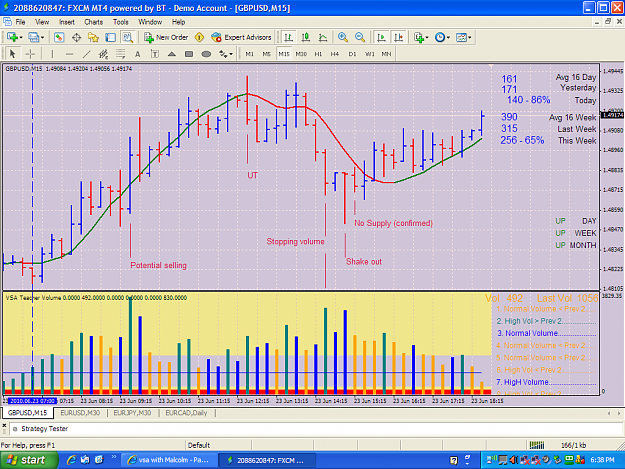Screen dimensions: 625x469
Task: Expand the New Chart dropdown arrow
Action: pyautogui.click(x=21, y=37)
